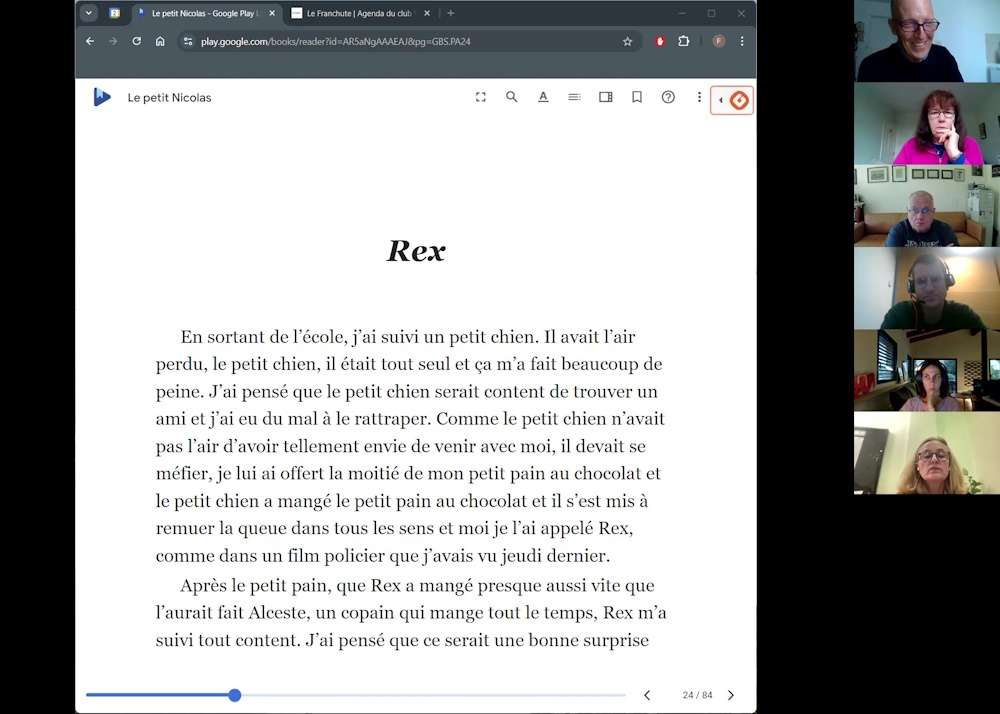Click the reading progress slider handle

[235, 695]
